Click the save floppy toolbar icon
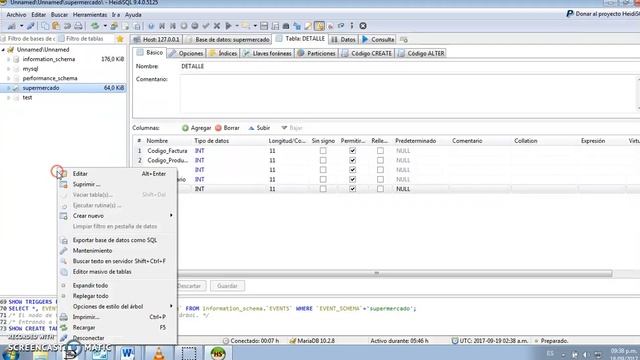The width and height of the screenshot is (640, 360). [264, 26]
